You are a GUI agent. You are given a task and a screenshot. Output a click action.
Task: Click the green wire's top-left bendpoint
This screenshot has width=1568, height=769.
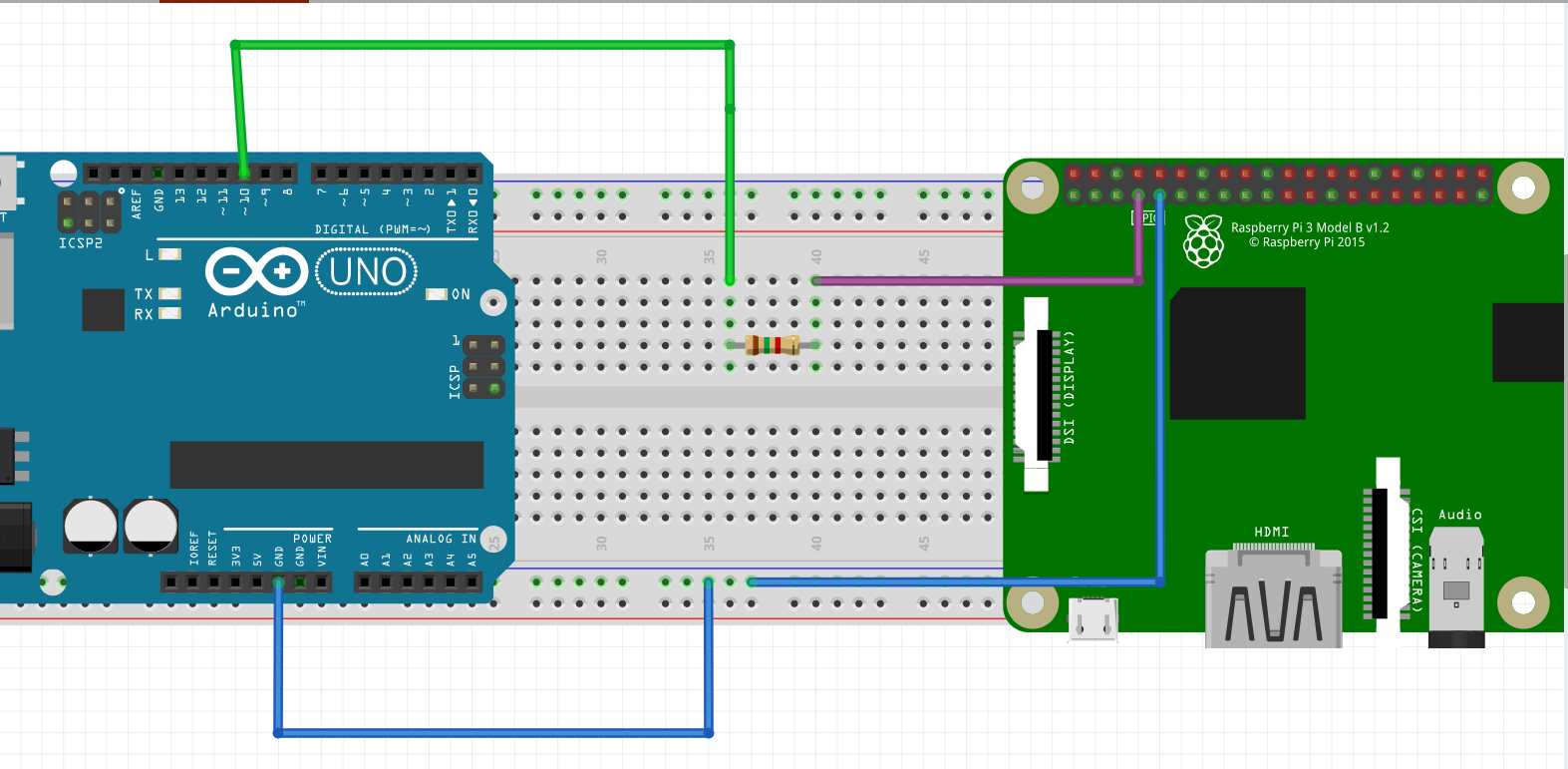235,45
